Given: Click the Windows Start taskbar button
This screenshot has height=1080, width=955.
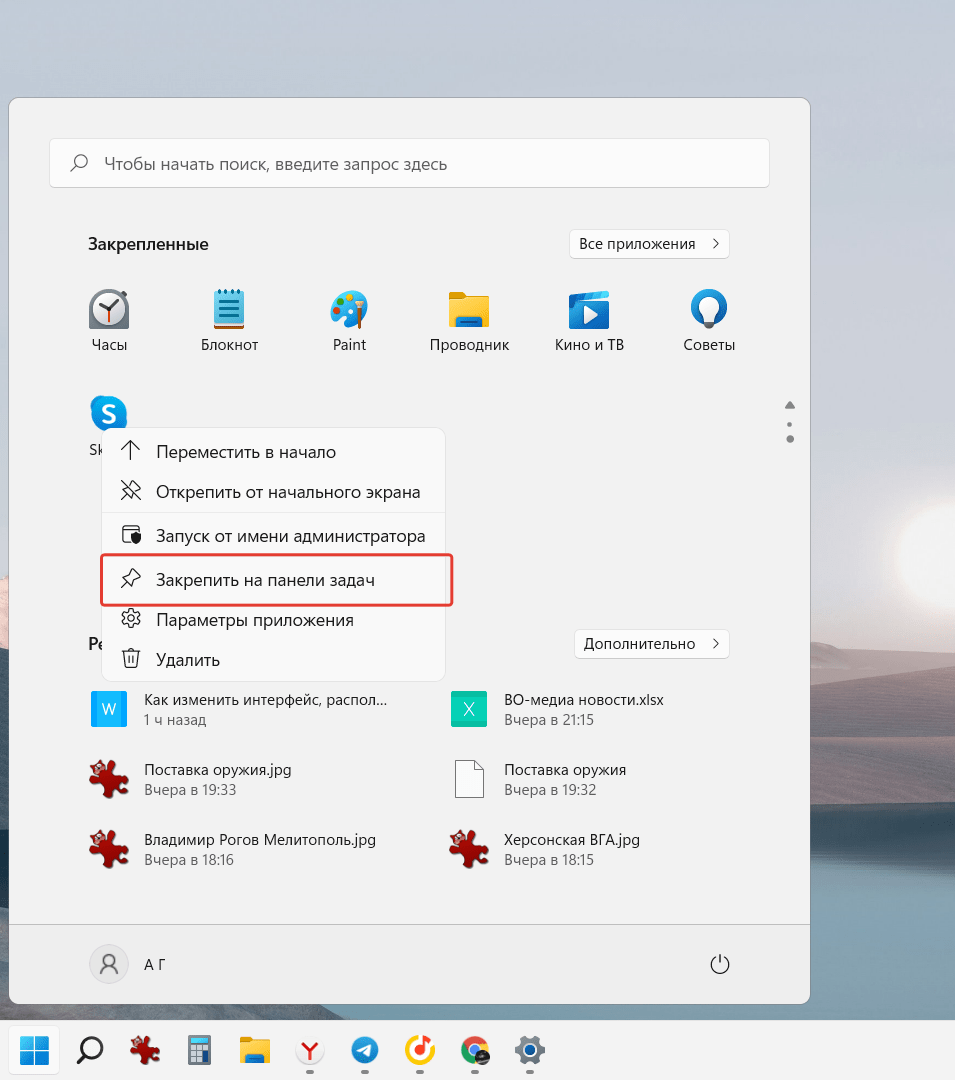Looking at the screenshot, I should click(34, 1050).
